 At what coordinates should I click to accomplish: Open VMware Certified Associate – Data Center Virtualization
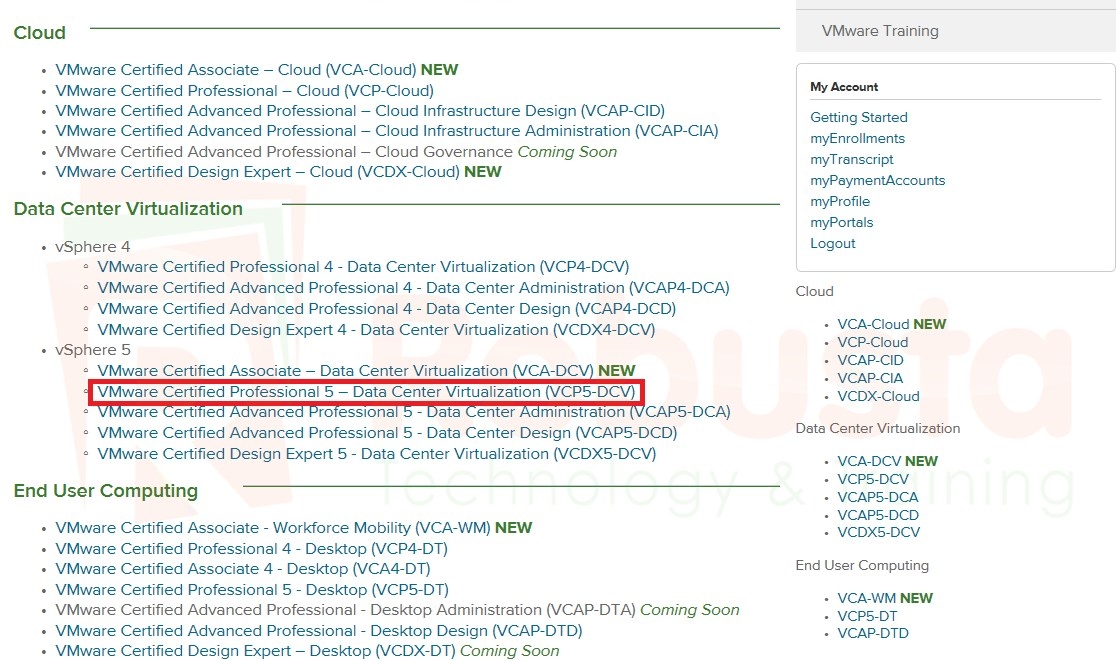(345, 371)
